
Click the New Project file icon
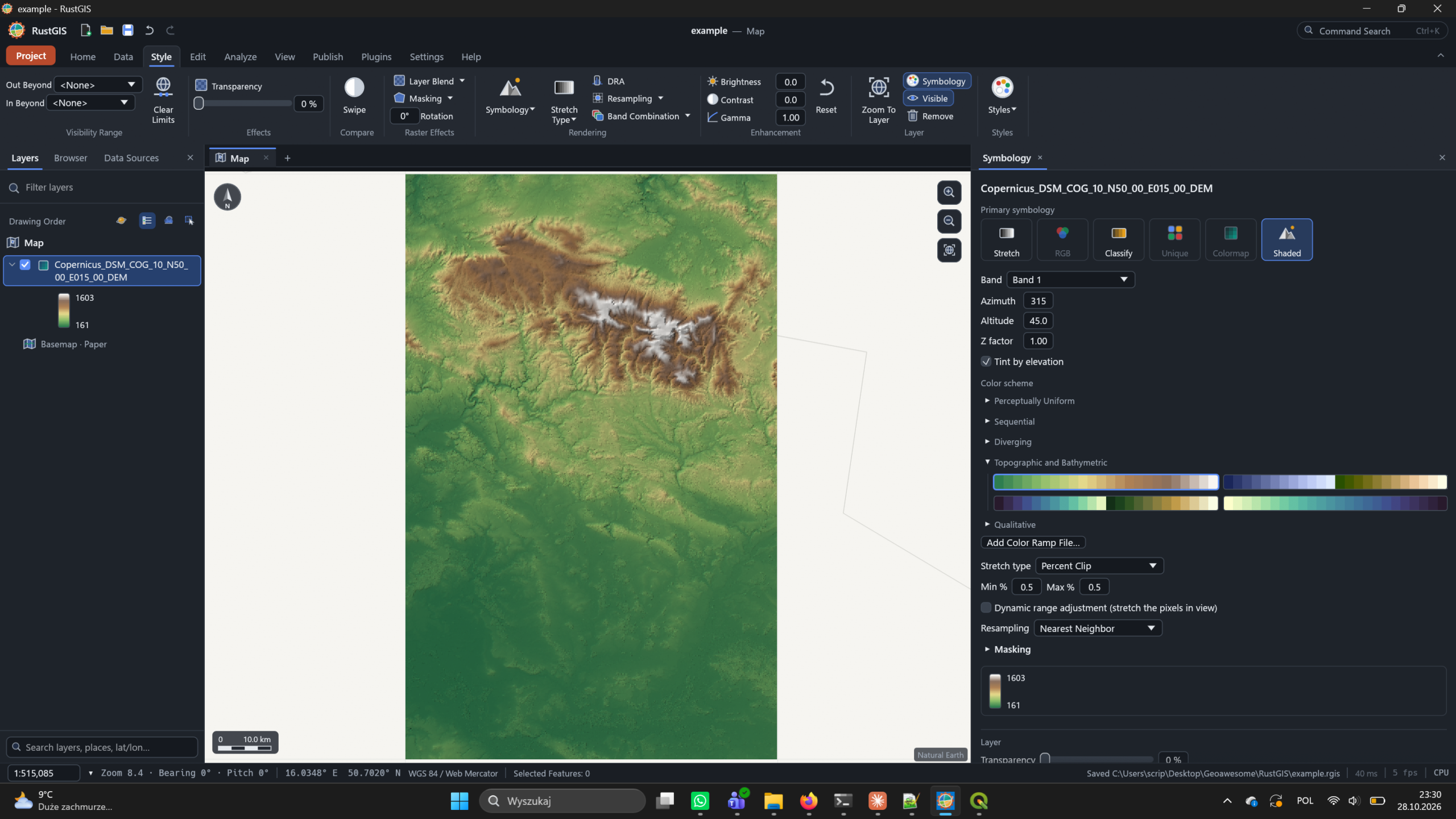point(85,30)
